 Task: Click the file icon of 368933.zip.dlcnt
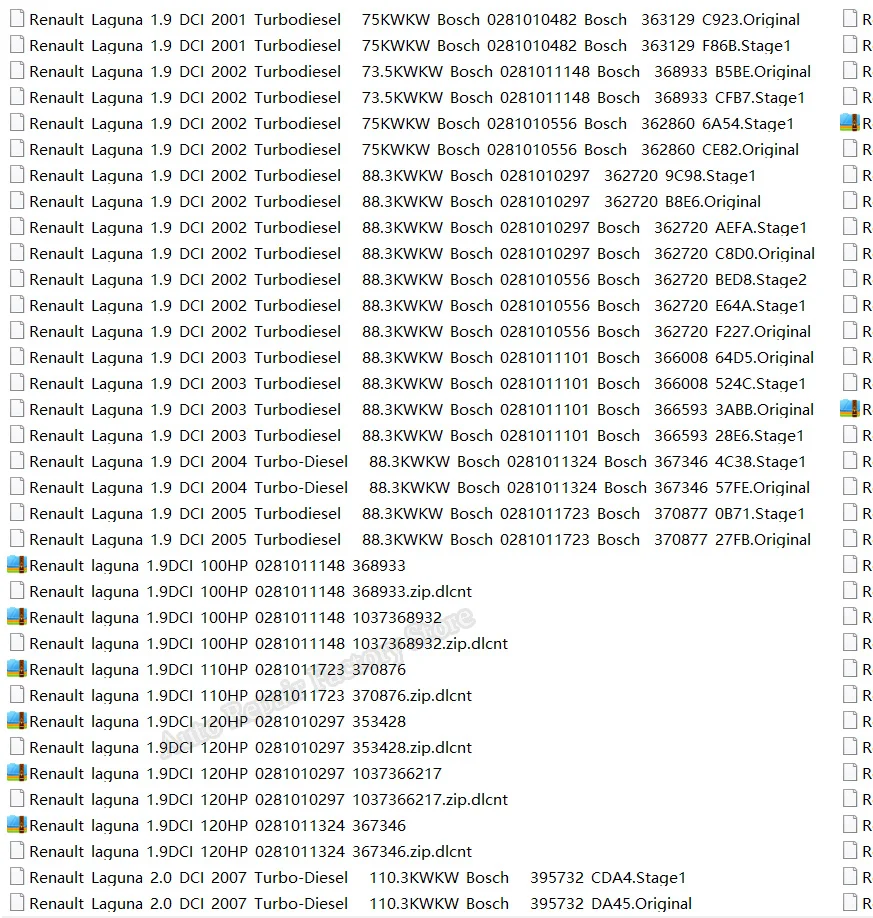click(17, 591)
